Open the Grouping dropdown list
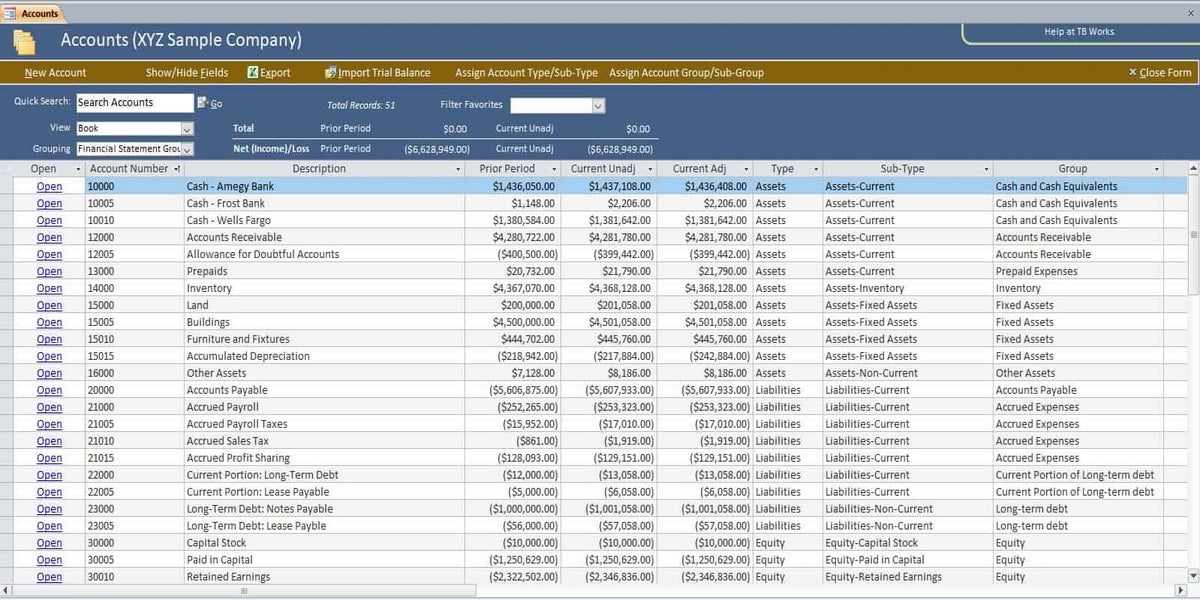The image size is (1200, 600). coord(187,149)
